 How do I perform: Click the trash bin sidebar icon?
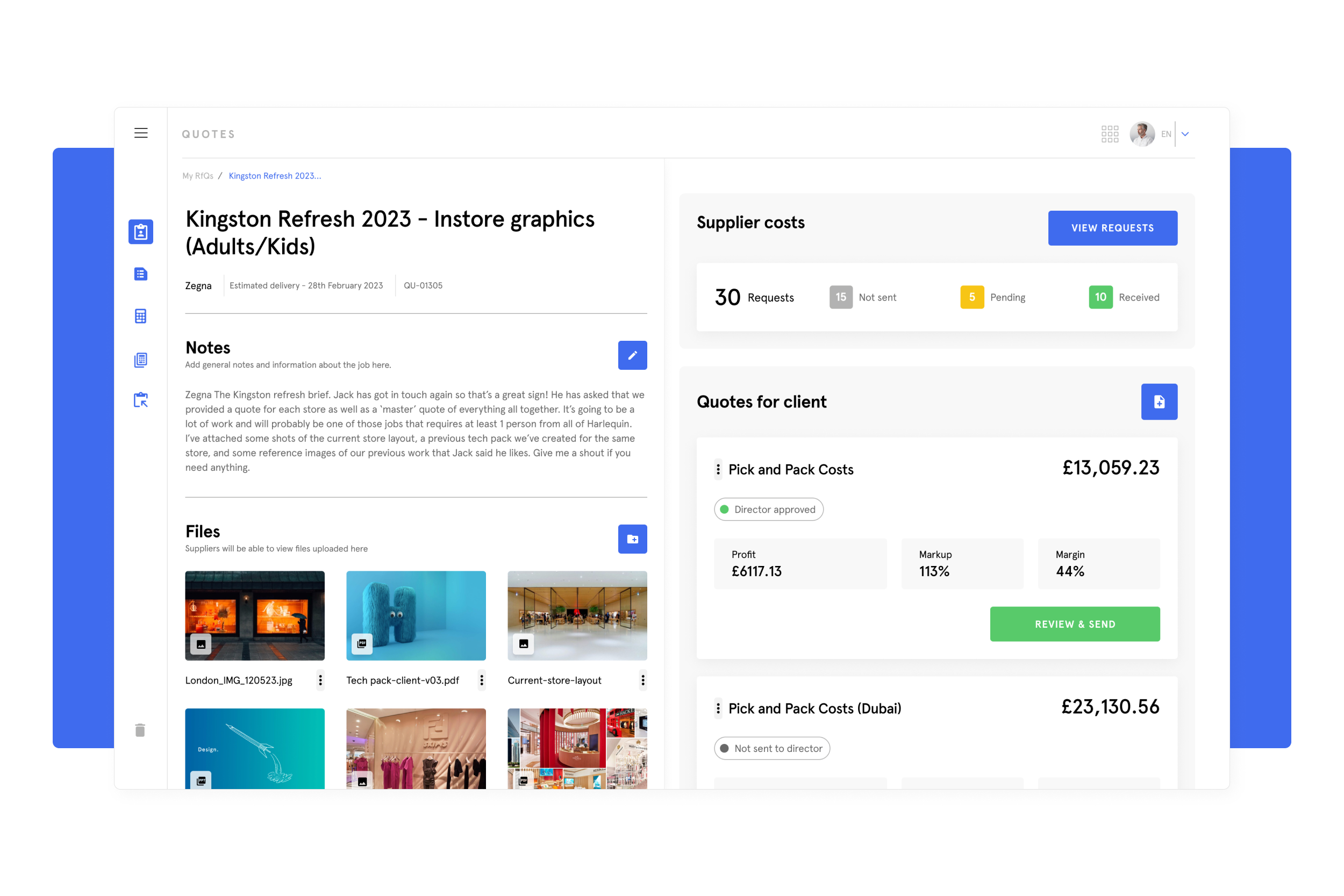coord(140,730)
